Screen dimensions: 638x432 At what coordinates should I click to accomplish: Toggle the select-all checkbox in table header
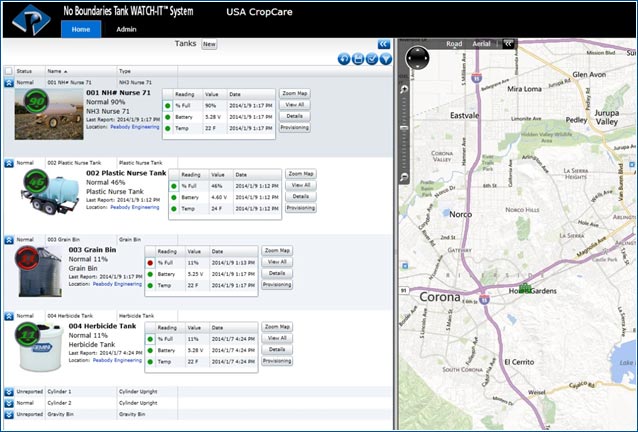pyautogui.click(x=9, y=71)
